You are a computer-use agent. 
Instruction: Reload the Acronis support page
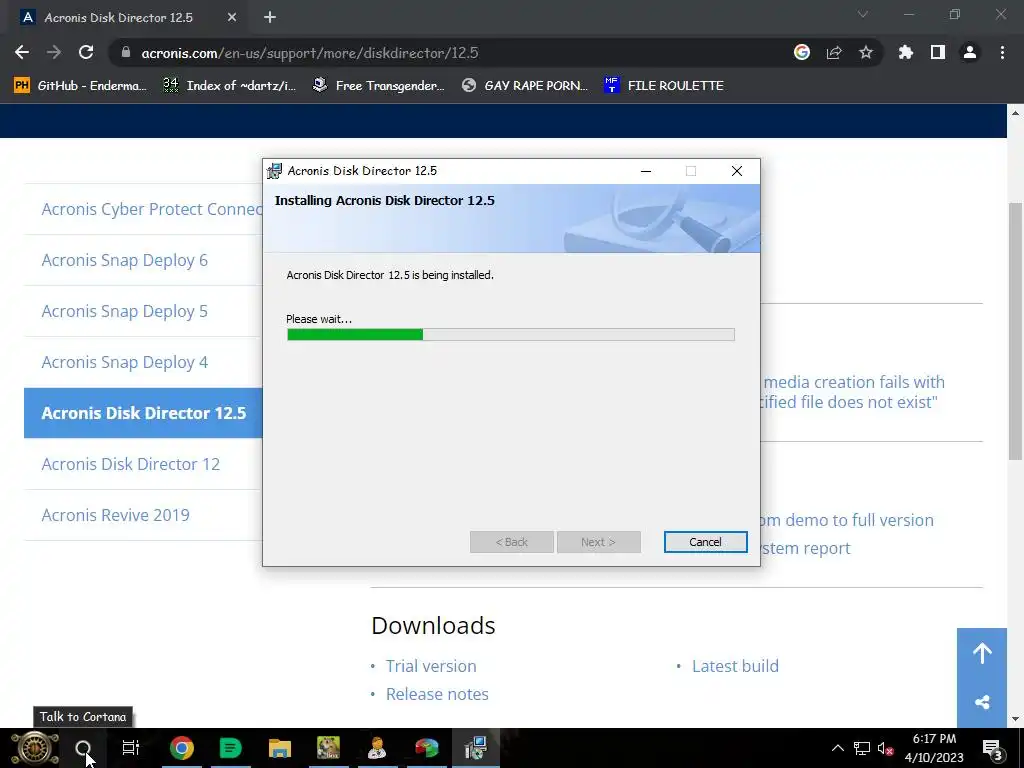86,53
